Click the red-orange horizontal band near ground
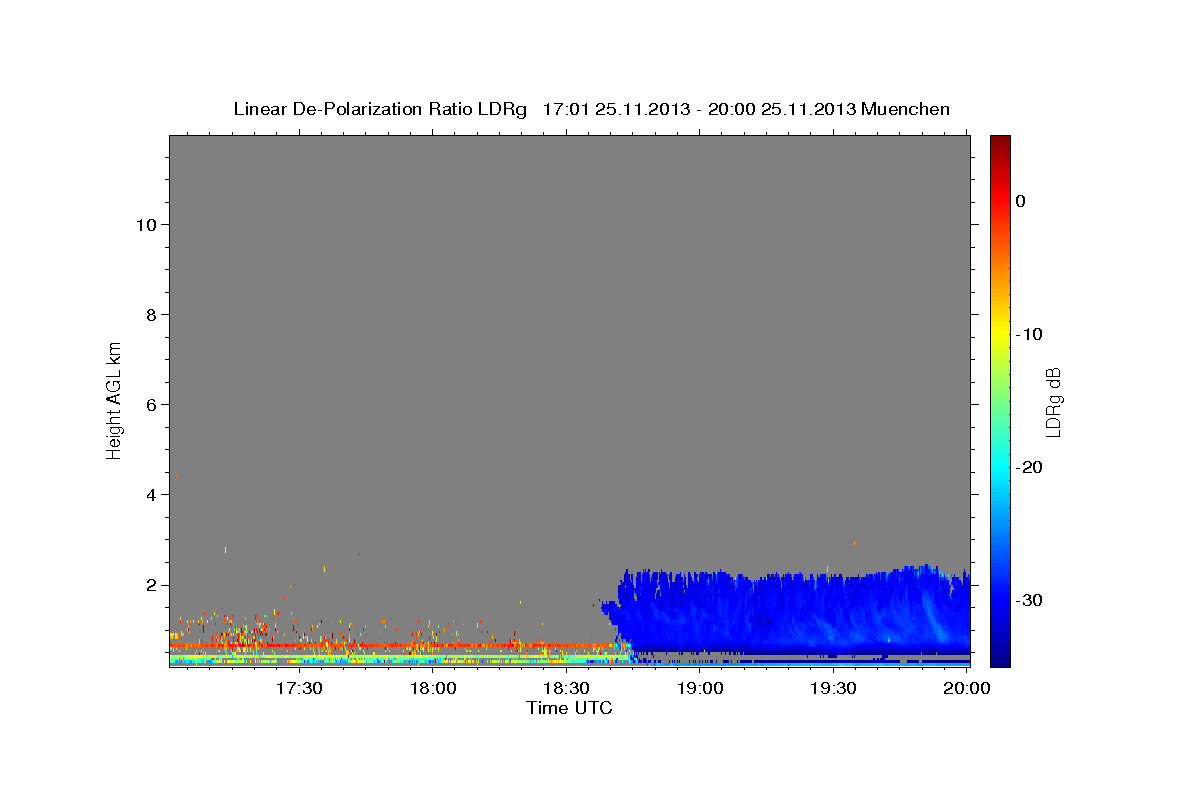1200x800 pixels. coord(400,646)
